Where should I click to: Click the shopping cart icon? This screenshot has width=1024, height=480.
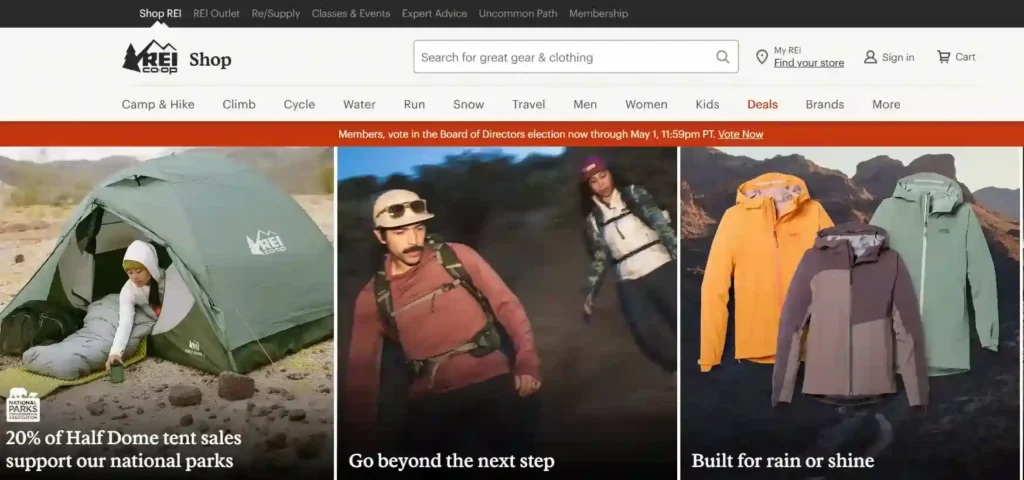point(944,57)
